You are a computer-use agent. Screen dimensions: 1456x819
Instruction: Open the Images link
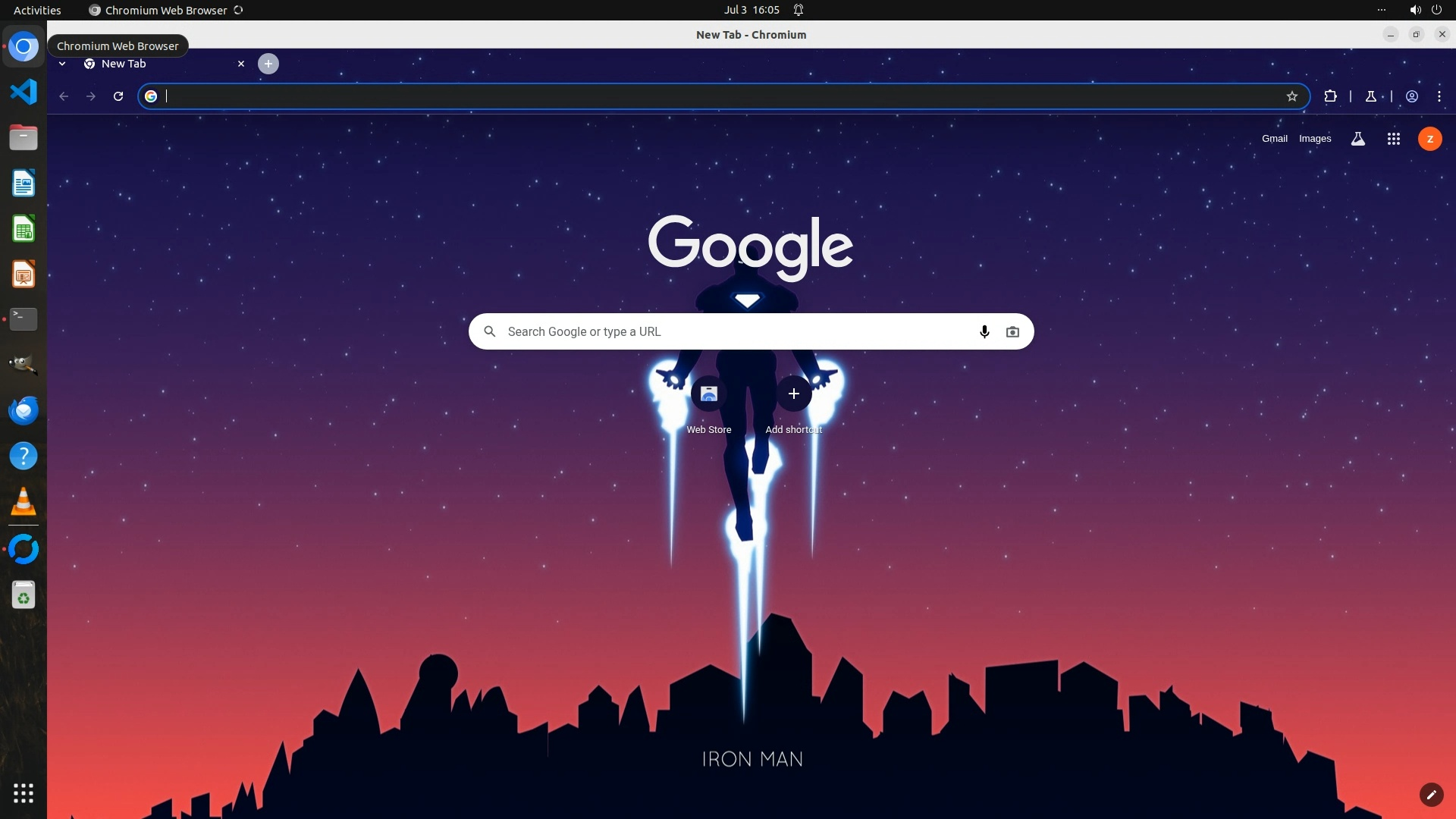[x=1315, y=139]
